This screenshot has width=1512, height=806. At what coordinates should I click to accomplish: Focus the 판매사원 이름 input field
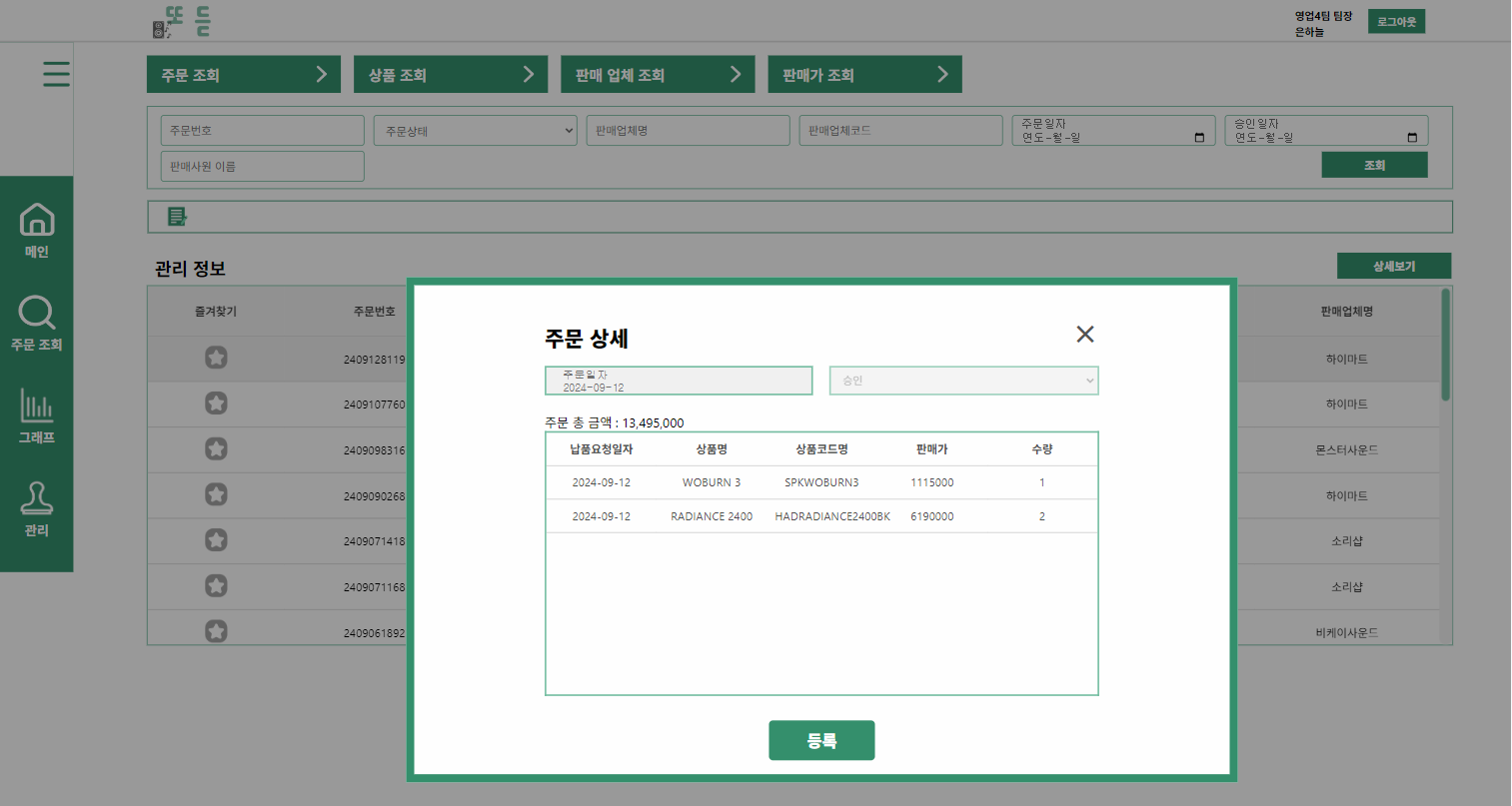click(263, 167)
